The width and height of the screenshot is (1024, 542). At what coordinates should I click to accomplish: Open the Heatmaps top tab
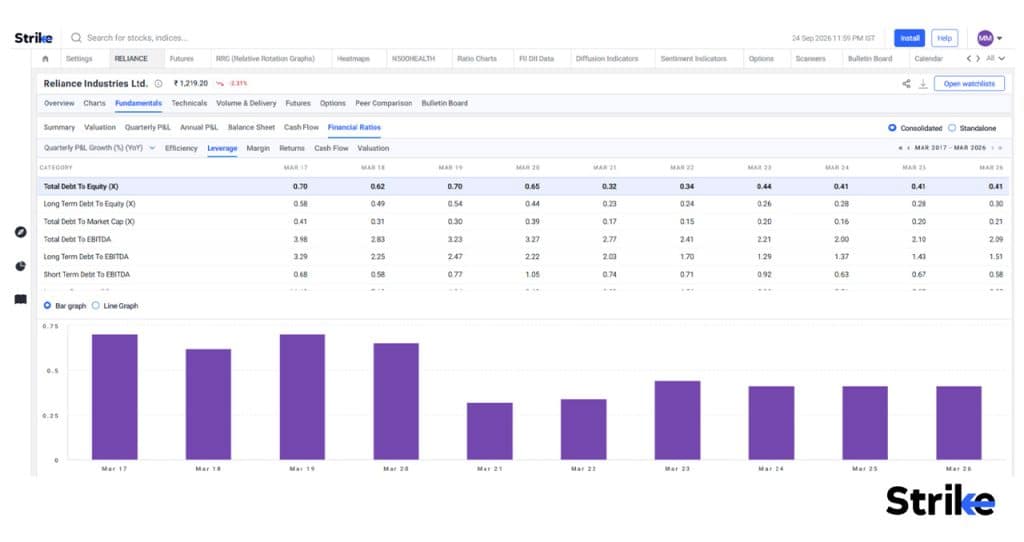coord(353,59)
